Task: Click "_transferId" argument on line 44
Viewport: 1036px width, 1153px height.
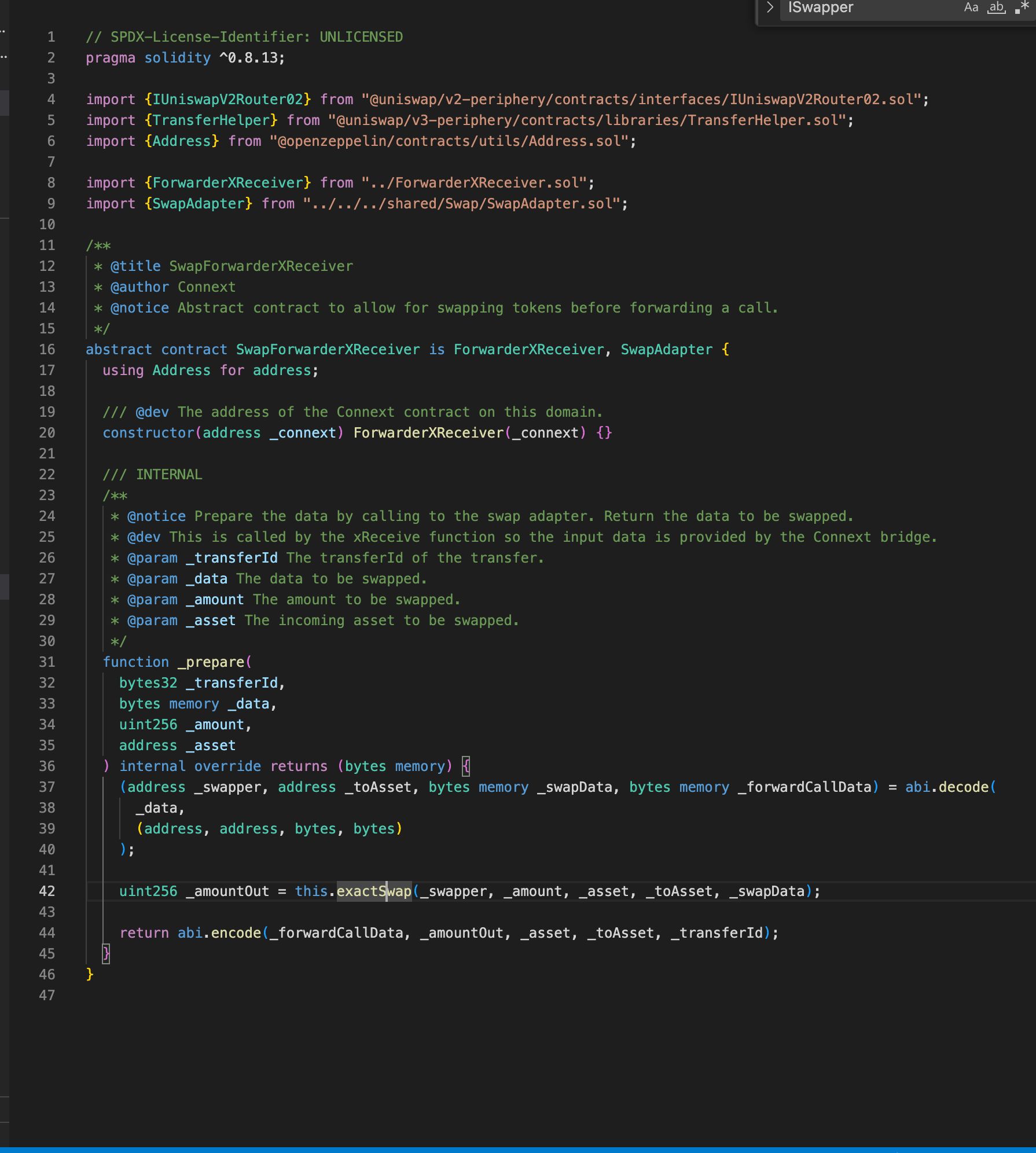Action: [717, 933]
